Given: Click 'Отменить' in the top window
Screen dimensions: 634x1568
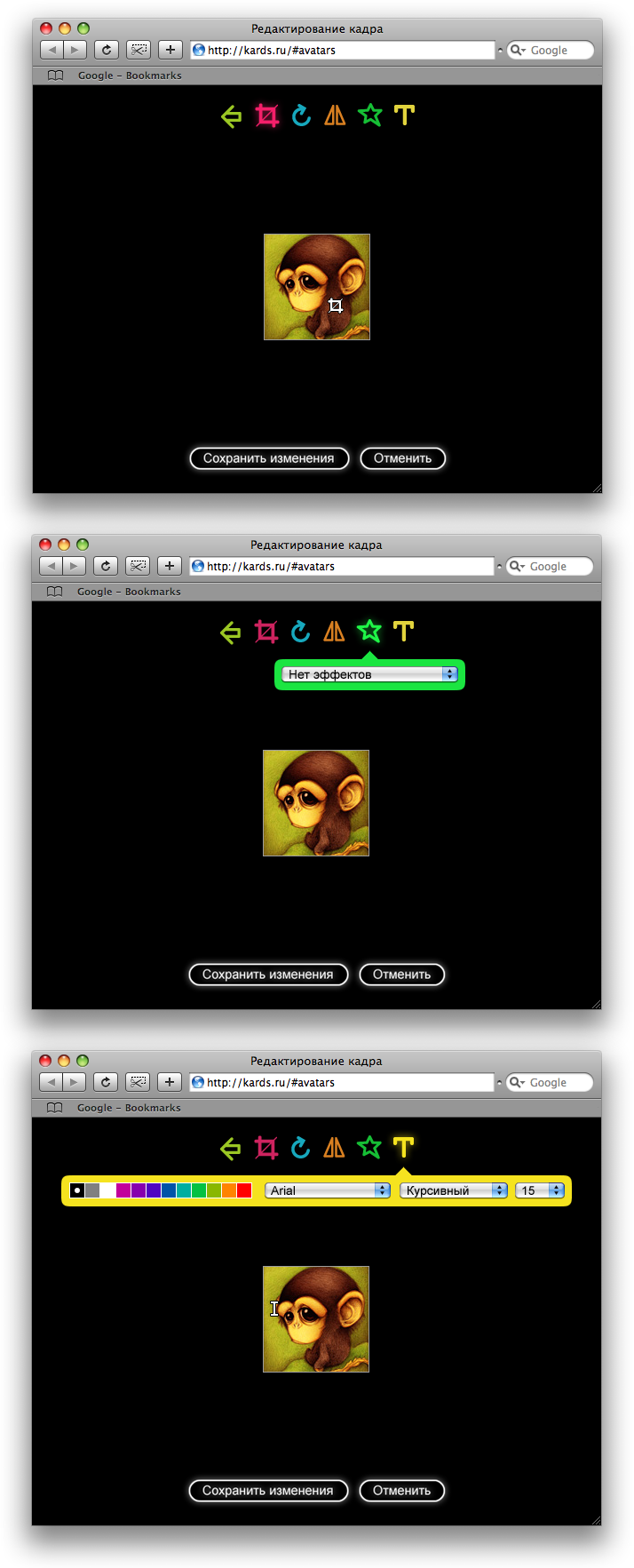Looking at the screenshot, I should (x=402, y=458).
